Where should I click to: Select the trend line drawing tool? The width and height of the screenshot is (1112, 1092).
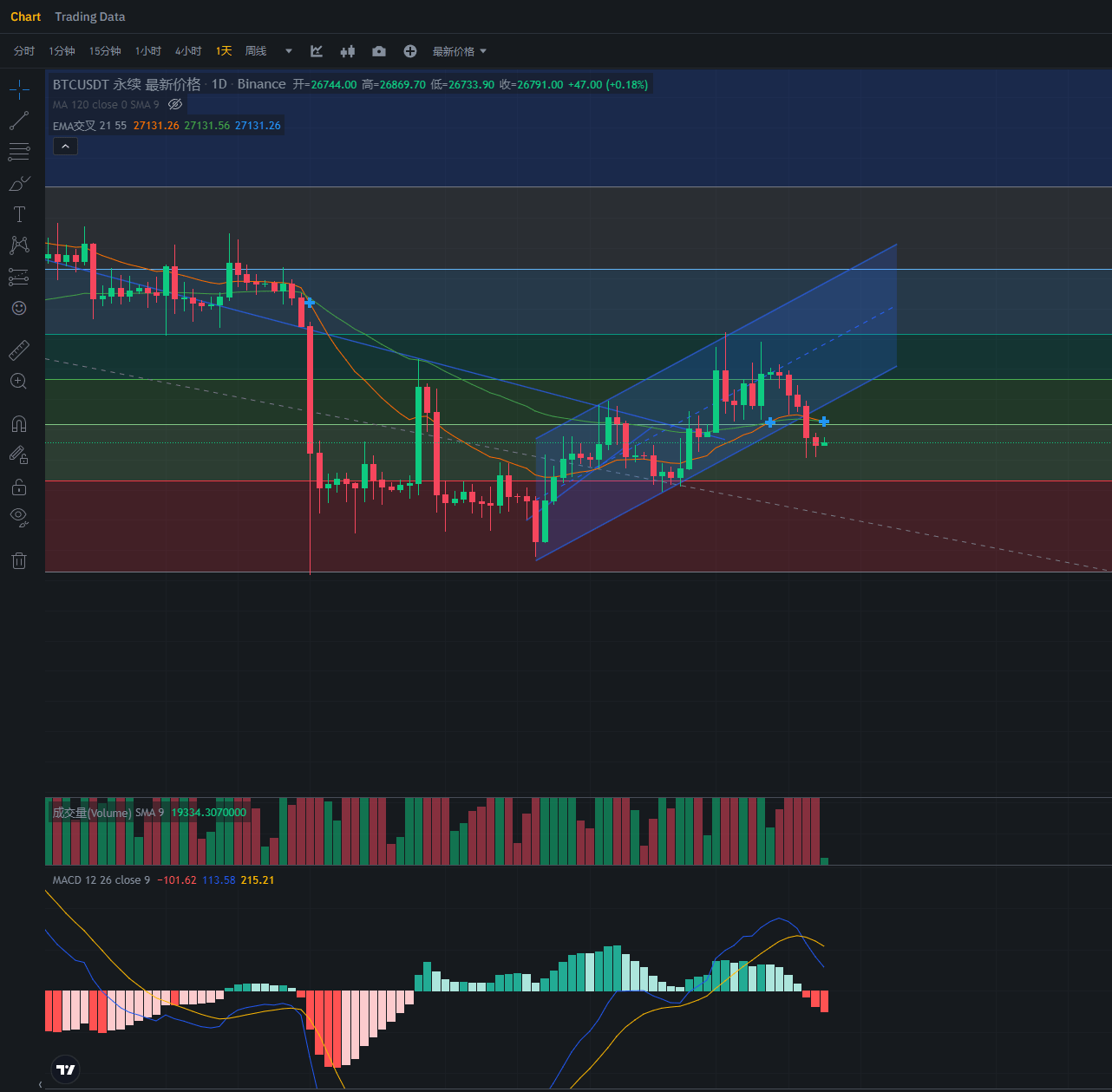tap(19, 121)
